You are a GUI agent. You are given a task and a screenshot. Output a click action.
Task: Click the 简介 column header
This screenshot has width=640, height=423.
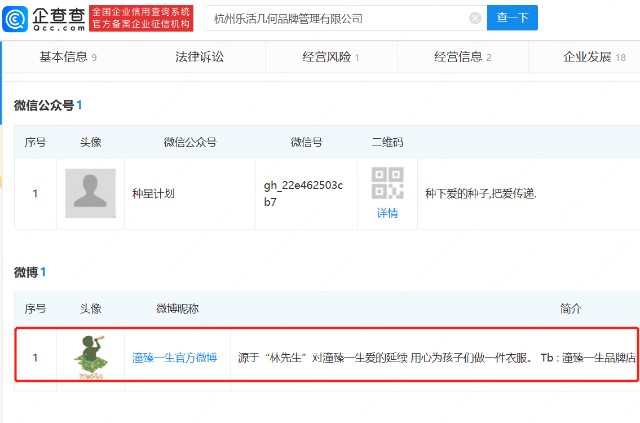point(570,308)
